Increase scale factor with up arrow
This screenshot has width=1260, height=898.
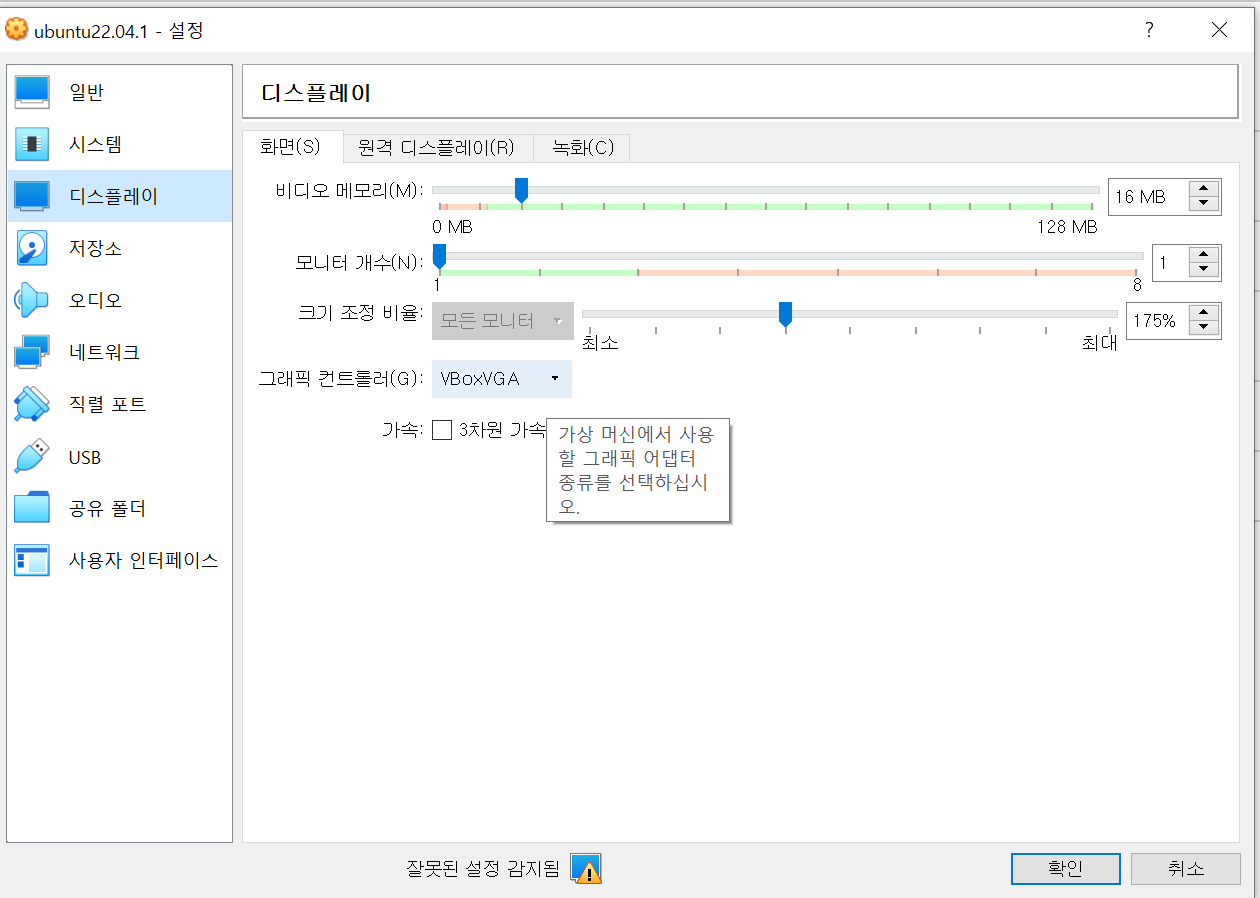(1204, 313)
